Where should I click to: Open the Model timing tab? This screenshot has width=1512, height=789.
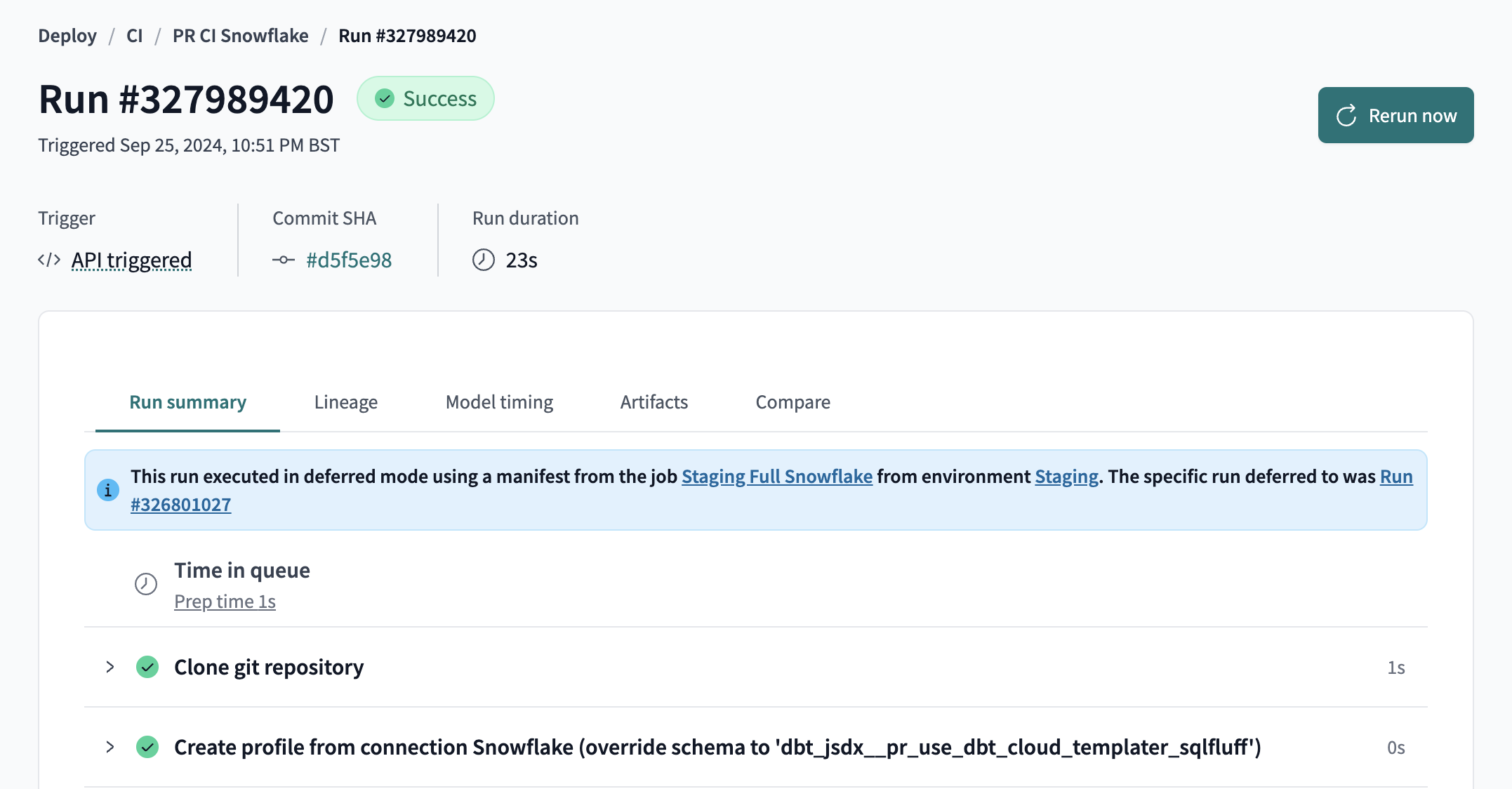coord(498,402)
